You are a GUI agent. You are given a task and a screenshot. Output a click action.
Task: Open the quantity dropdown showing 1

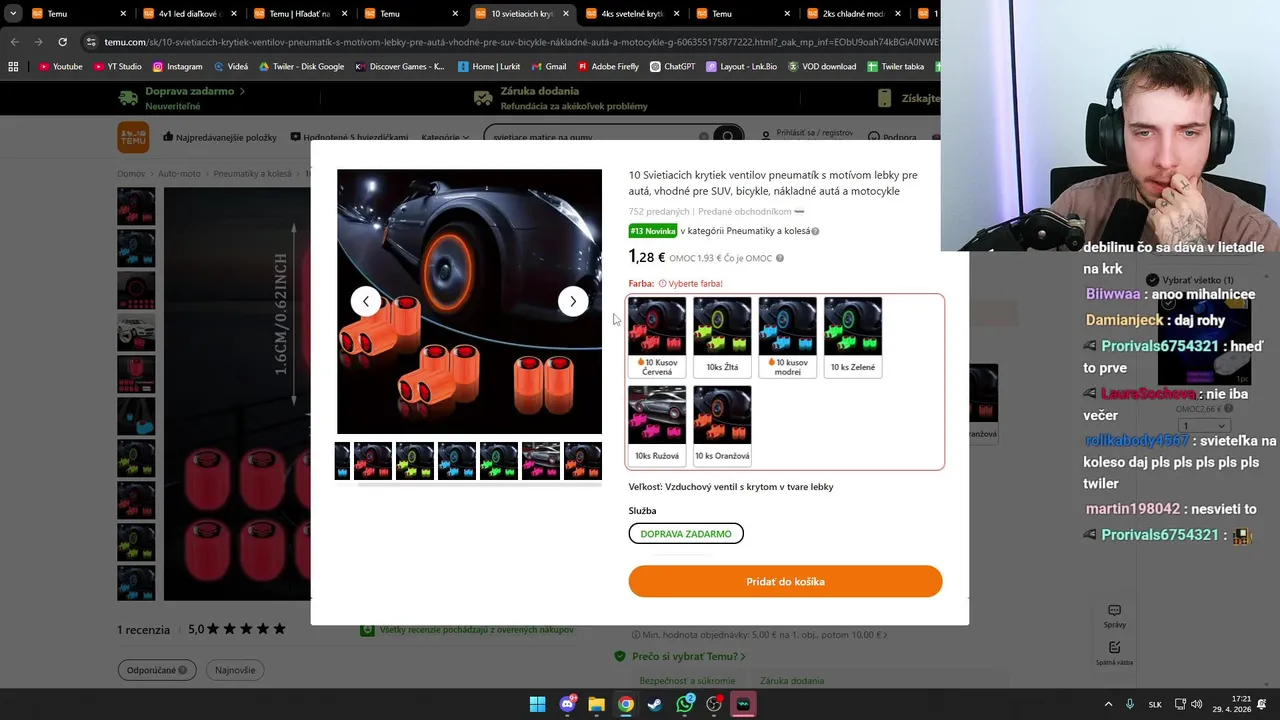coord(1202,426)
